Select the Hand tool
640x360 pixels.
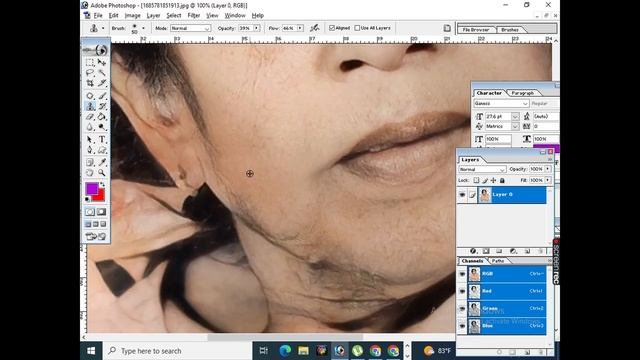[x=90, y=173]
